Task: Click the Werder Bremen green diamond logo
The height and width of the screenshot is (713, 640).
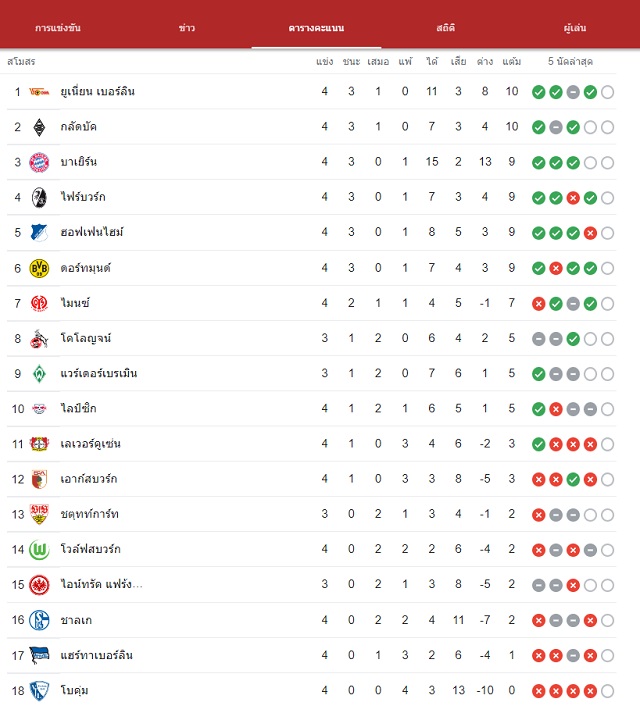Action: point(39,374)
